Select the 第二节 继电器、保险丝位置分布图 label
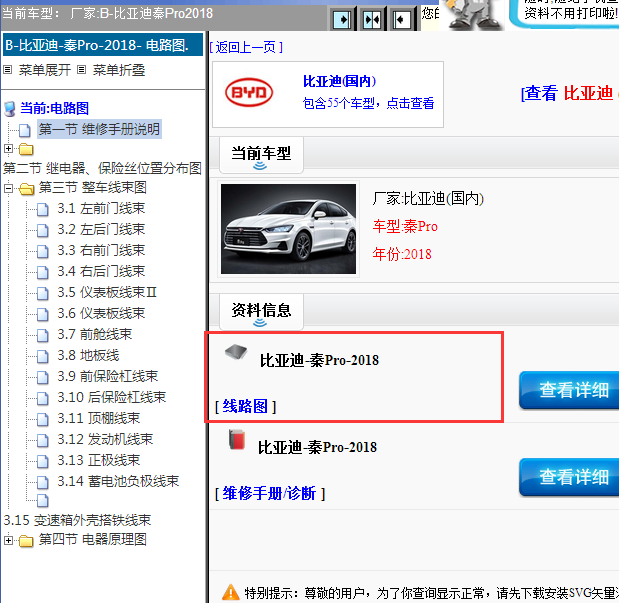The height and width of the screenshot is (603, 619). 102,168
